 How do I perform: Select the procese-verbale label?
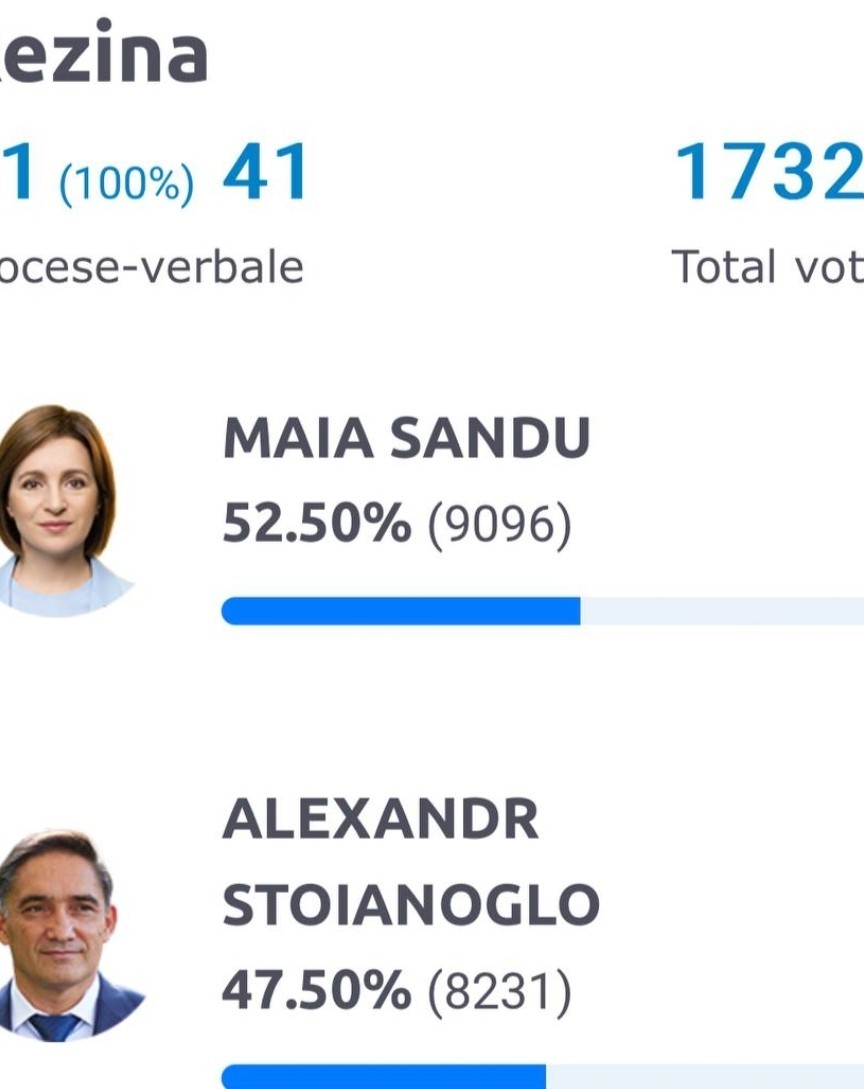151,267
